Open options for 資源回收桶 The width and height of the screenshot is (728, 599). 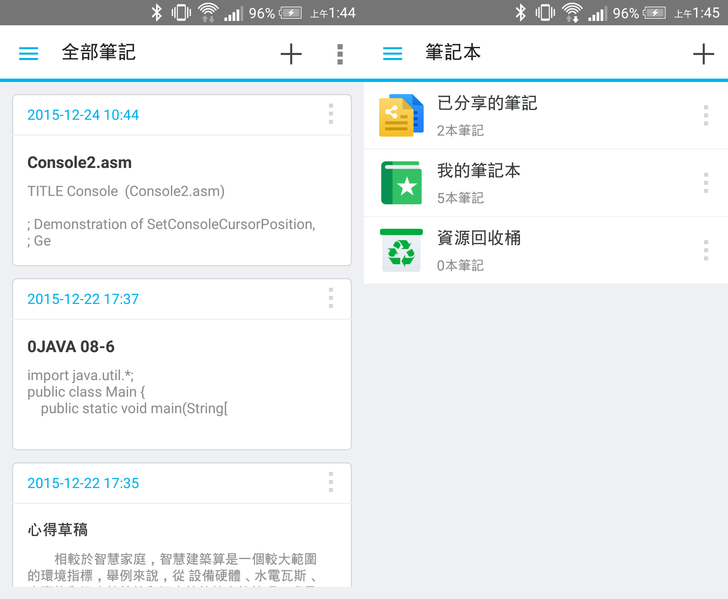tap(706, 250)
